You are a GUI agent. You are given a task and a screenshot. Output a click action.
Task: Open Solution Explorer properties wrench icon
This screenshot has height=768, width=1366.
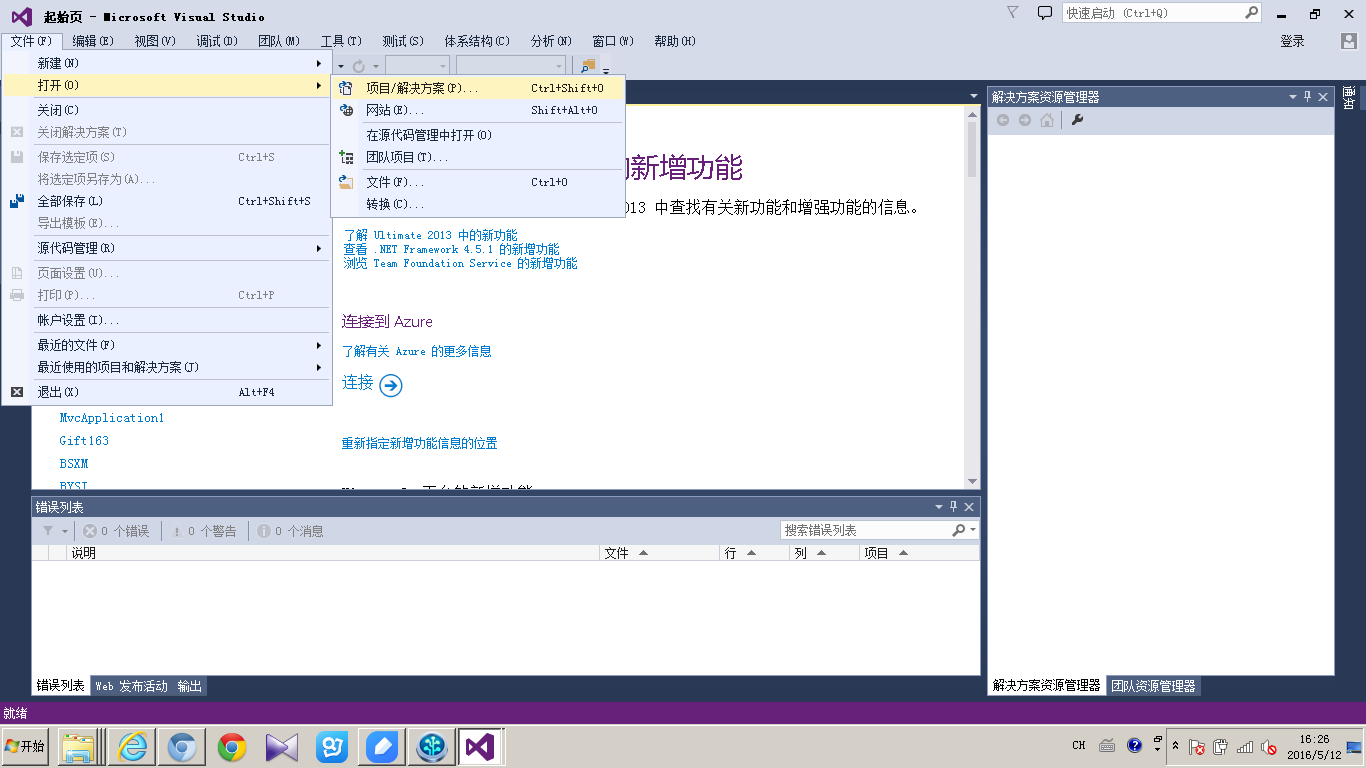[x=1077, y=120]
